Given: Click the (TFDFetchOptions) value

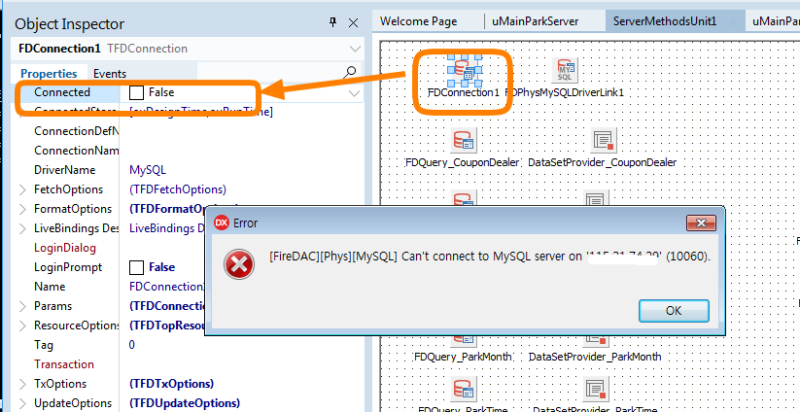Looking at the screenshot, I should click(178, 190).
